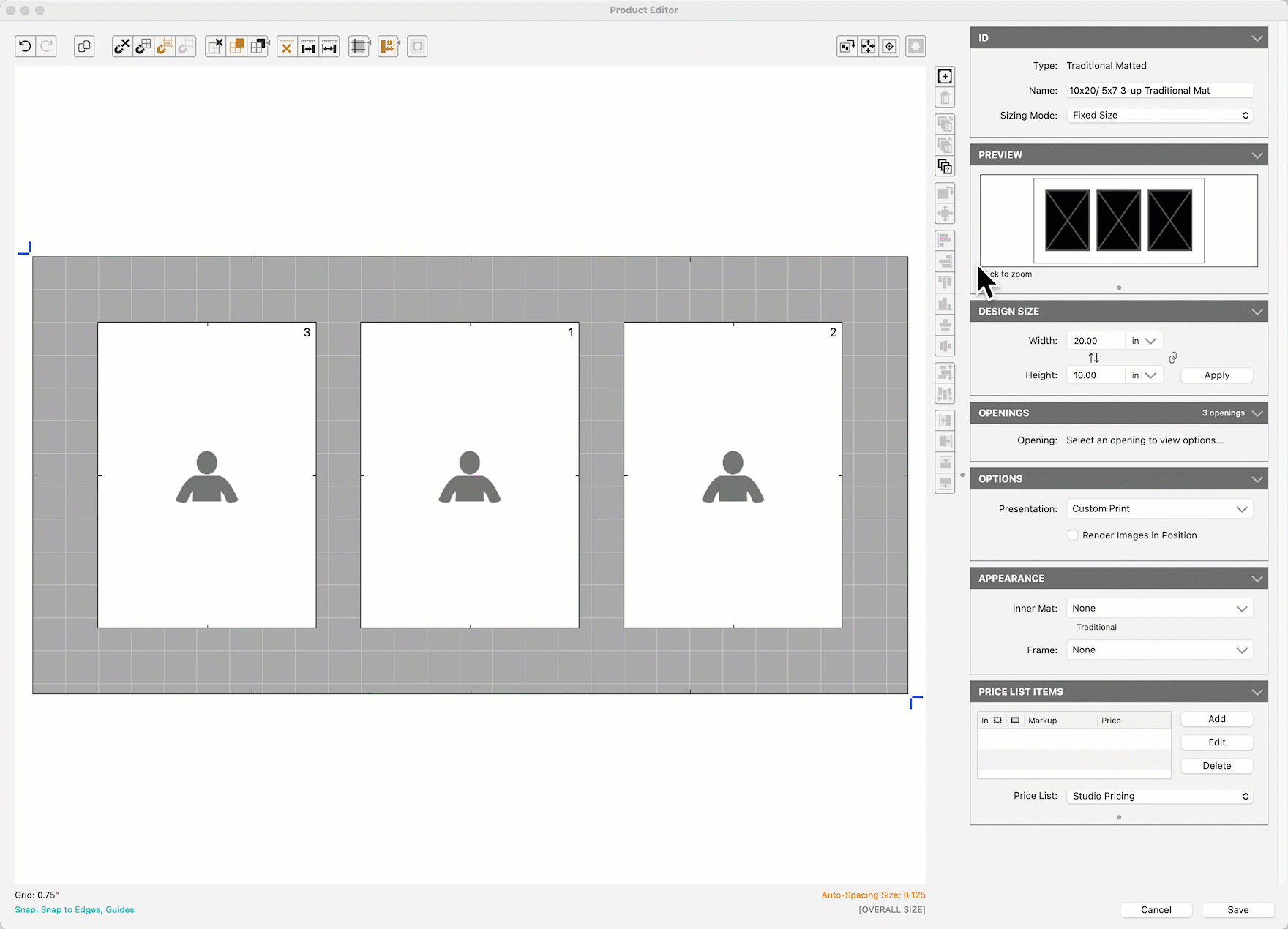Click the orange X ruler guides icon
Screen dimensions: 1288x929
(286, 47)
